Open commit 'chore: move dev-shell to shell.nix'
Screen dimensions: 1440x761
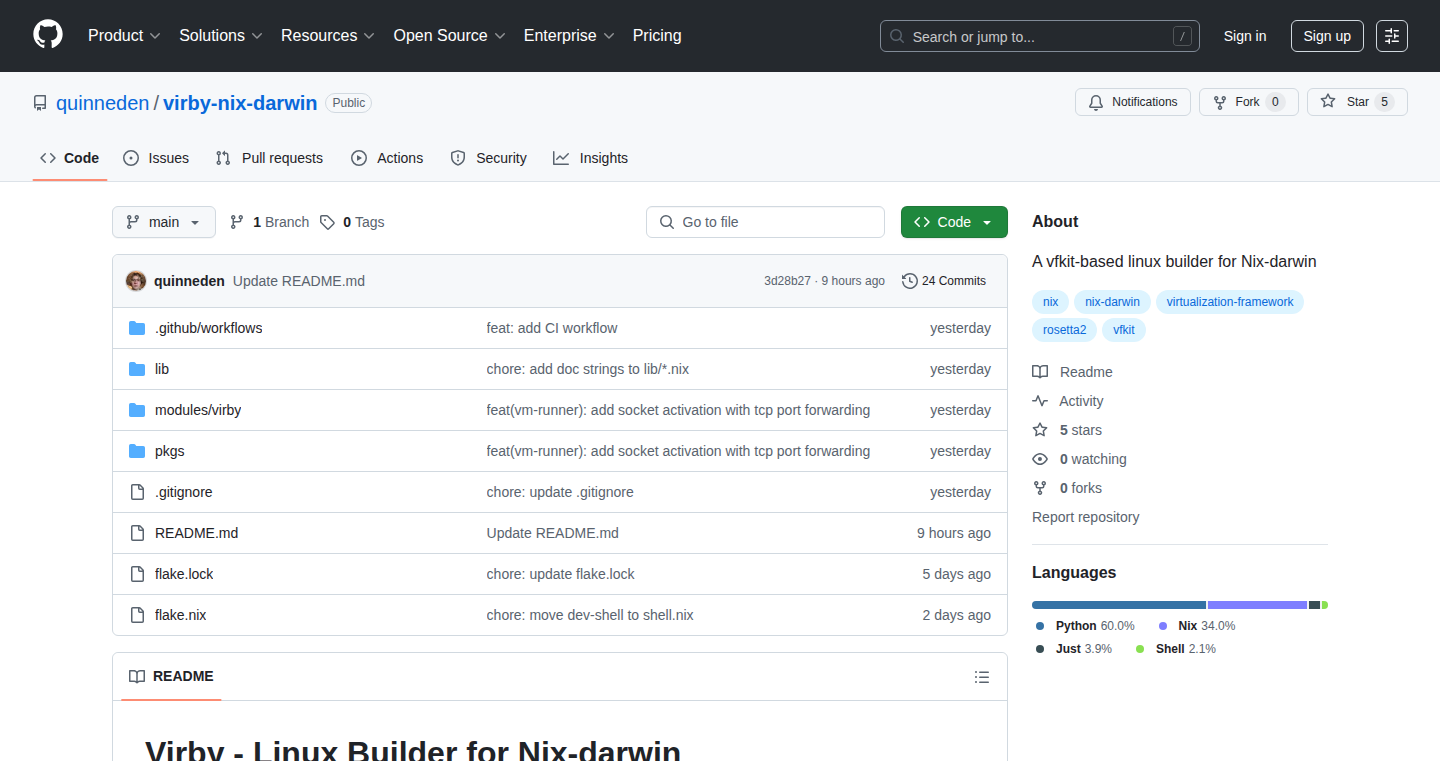pyautogui.click(x=590, y=615)
